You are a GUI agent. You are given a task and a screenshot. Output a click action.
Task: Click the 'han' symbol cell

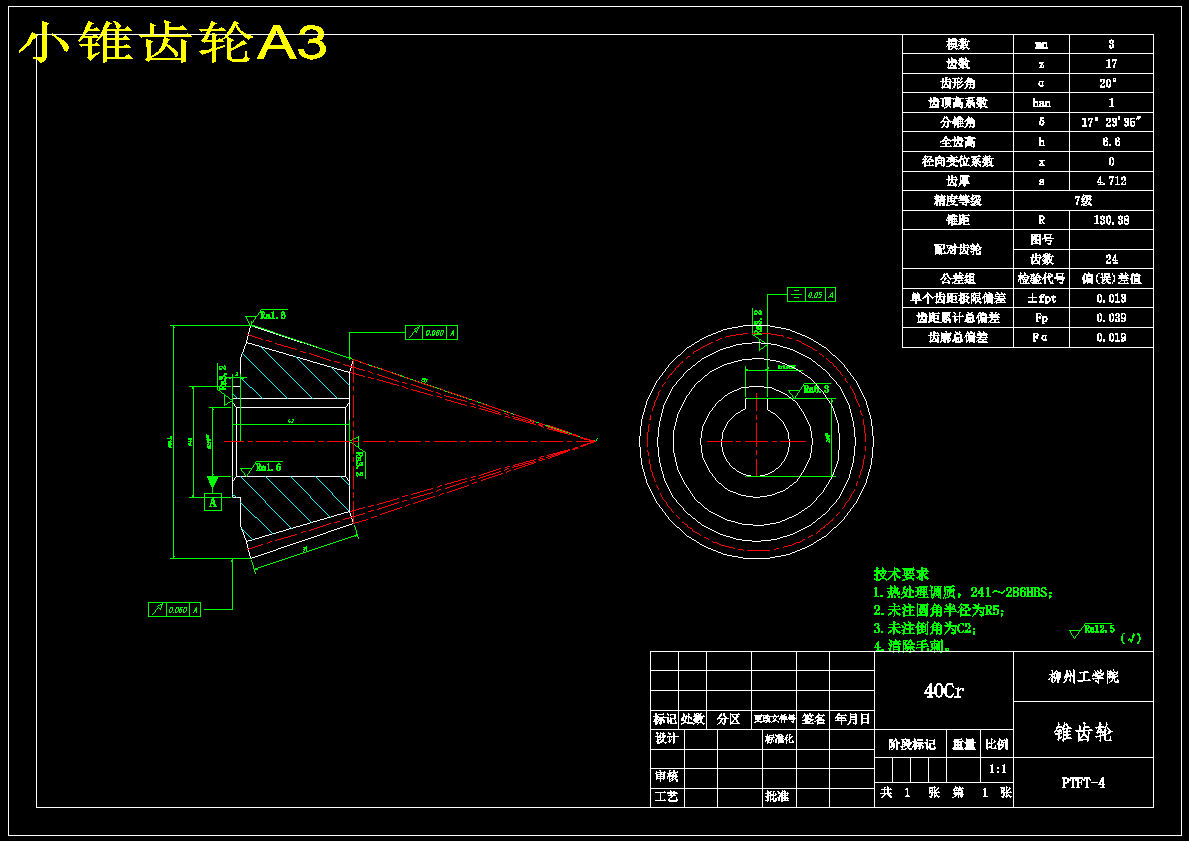(x=1041, y=103)
